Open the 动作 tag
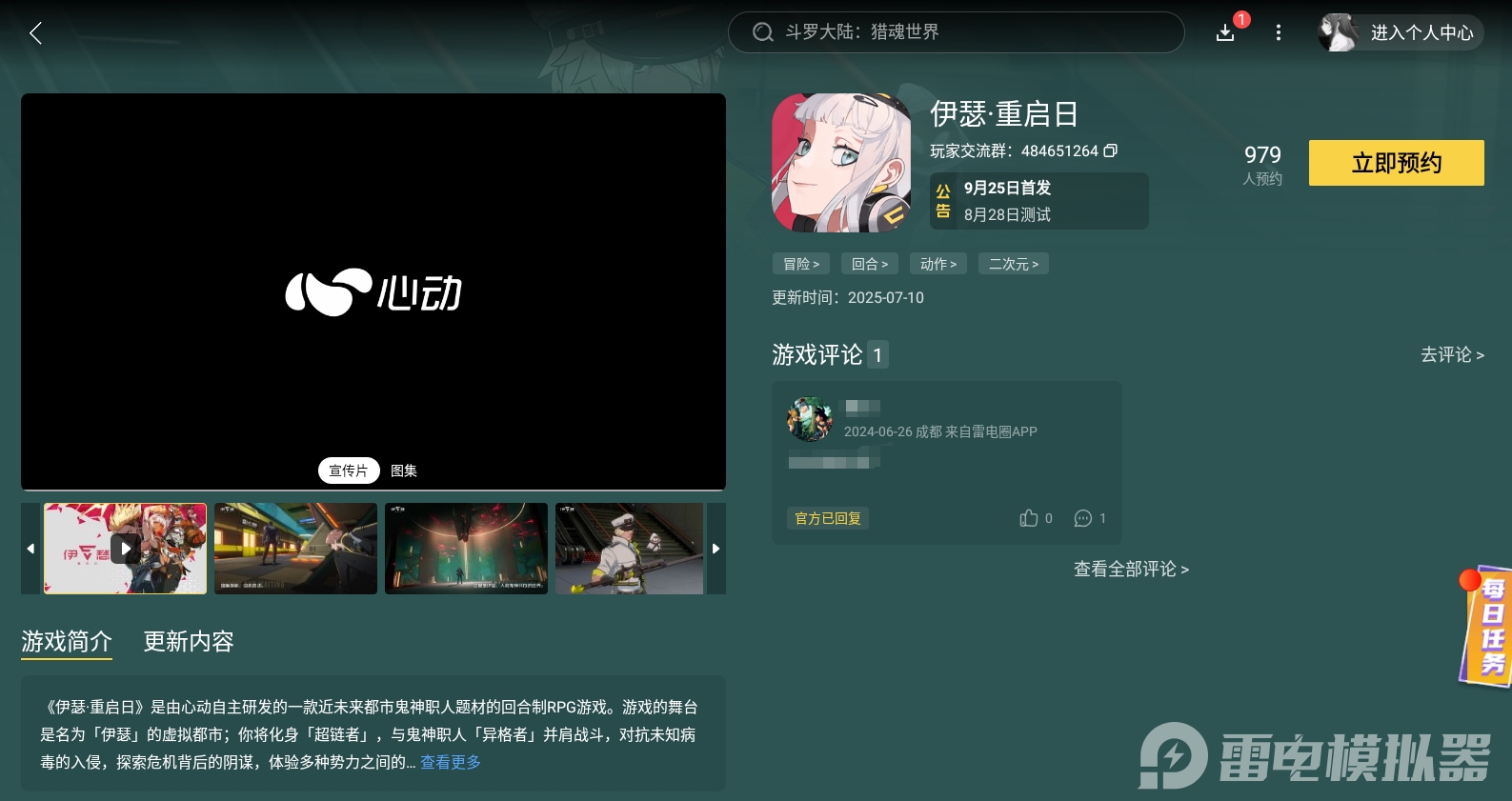 point(937,264)
